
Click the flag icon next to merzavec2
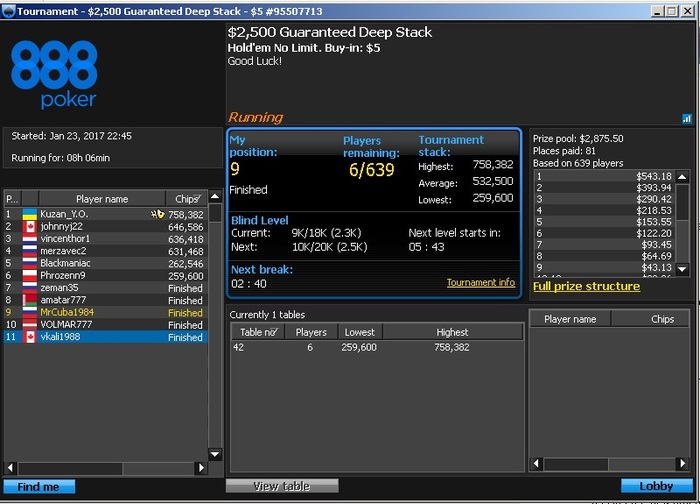pyautogui.click(x=30, y=251)
